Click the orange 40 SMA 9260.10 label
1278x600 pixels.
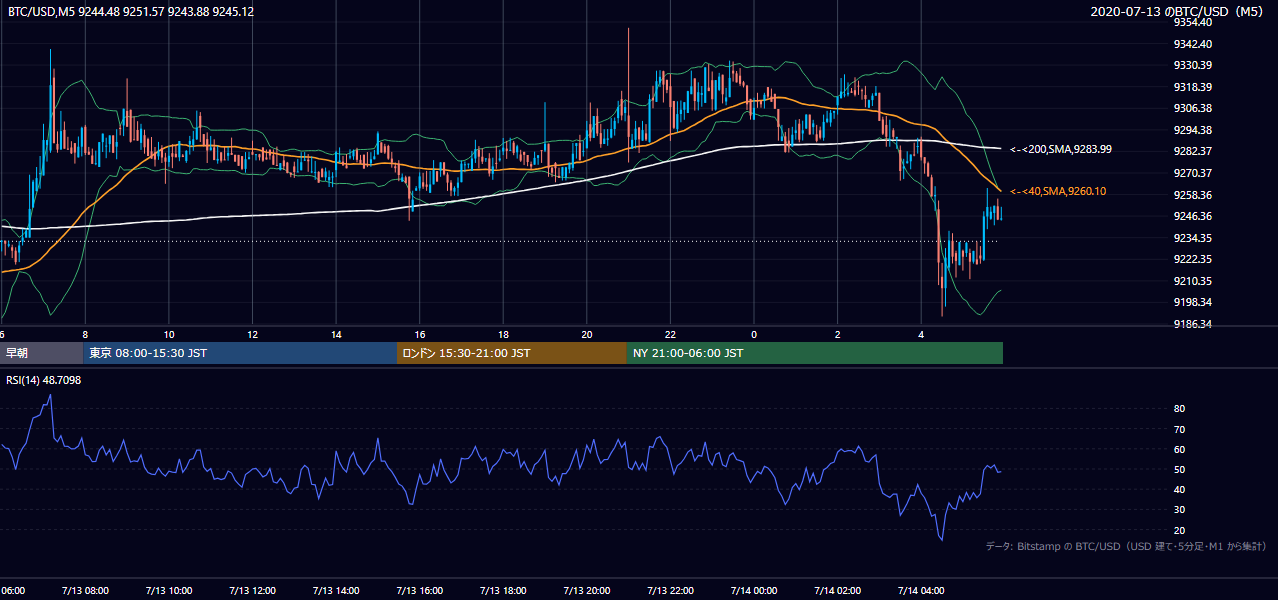(x=1058, y=191)
